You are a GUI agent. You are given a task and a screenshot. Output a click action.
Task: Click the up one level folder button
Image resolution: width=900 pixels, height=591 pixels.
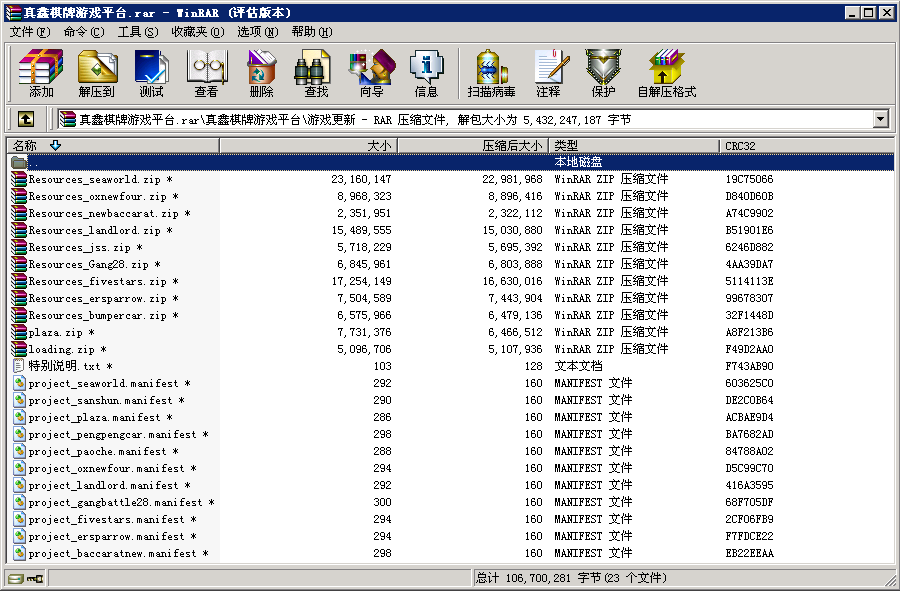[26, 119]
